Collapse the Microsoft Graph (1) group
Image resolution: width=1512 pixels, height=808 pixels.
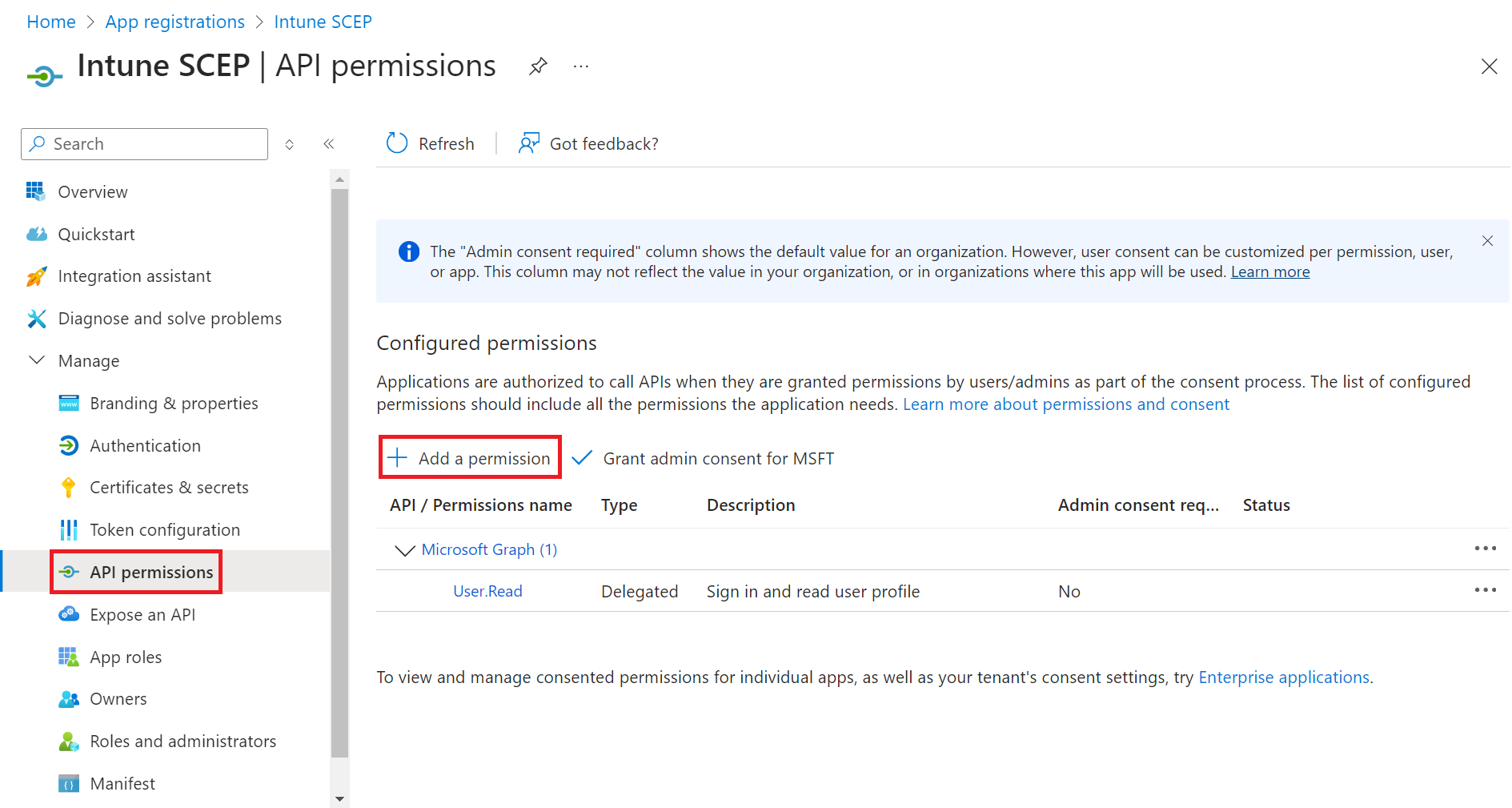[x=405, y=550]
